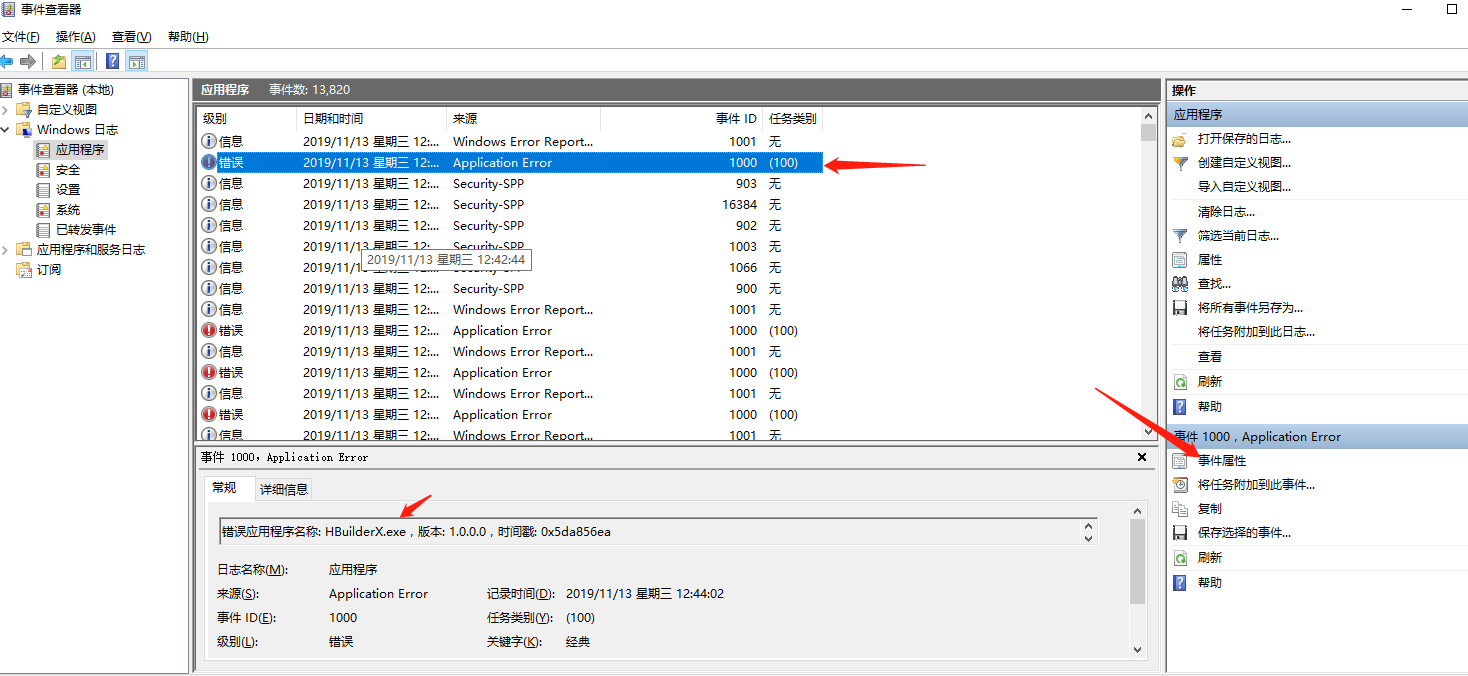The width and height of the screenshot is (1468, 676).
Task: Open 事件属性 in the actions pane
Action: [1222, 461]
